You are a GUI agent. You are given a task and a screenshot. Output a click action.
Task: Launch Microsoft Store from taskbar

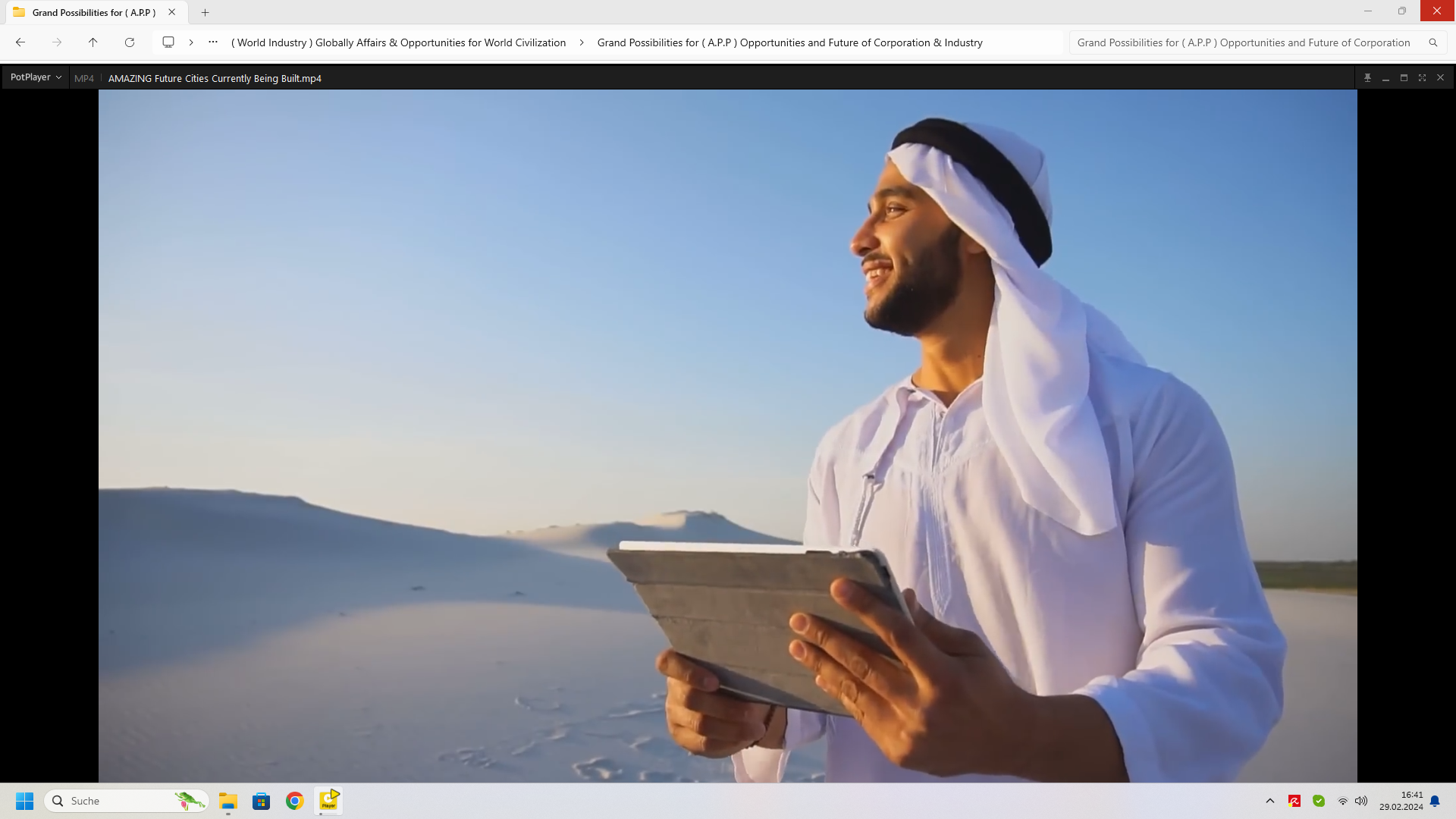click(262, 801)
